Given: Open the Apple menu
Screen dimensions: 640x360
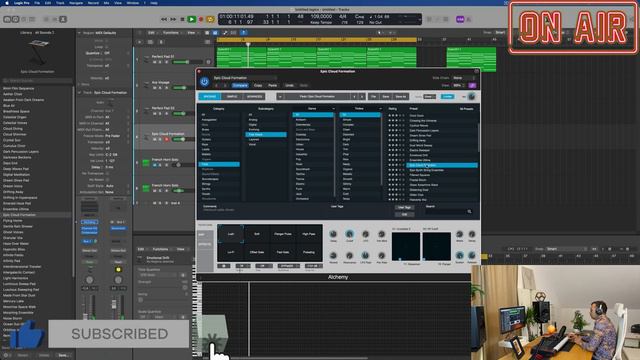Looking at the screenshot, I should pos(7,3).
